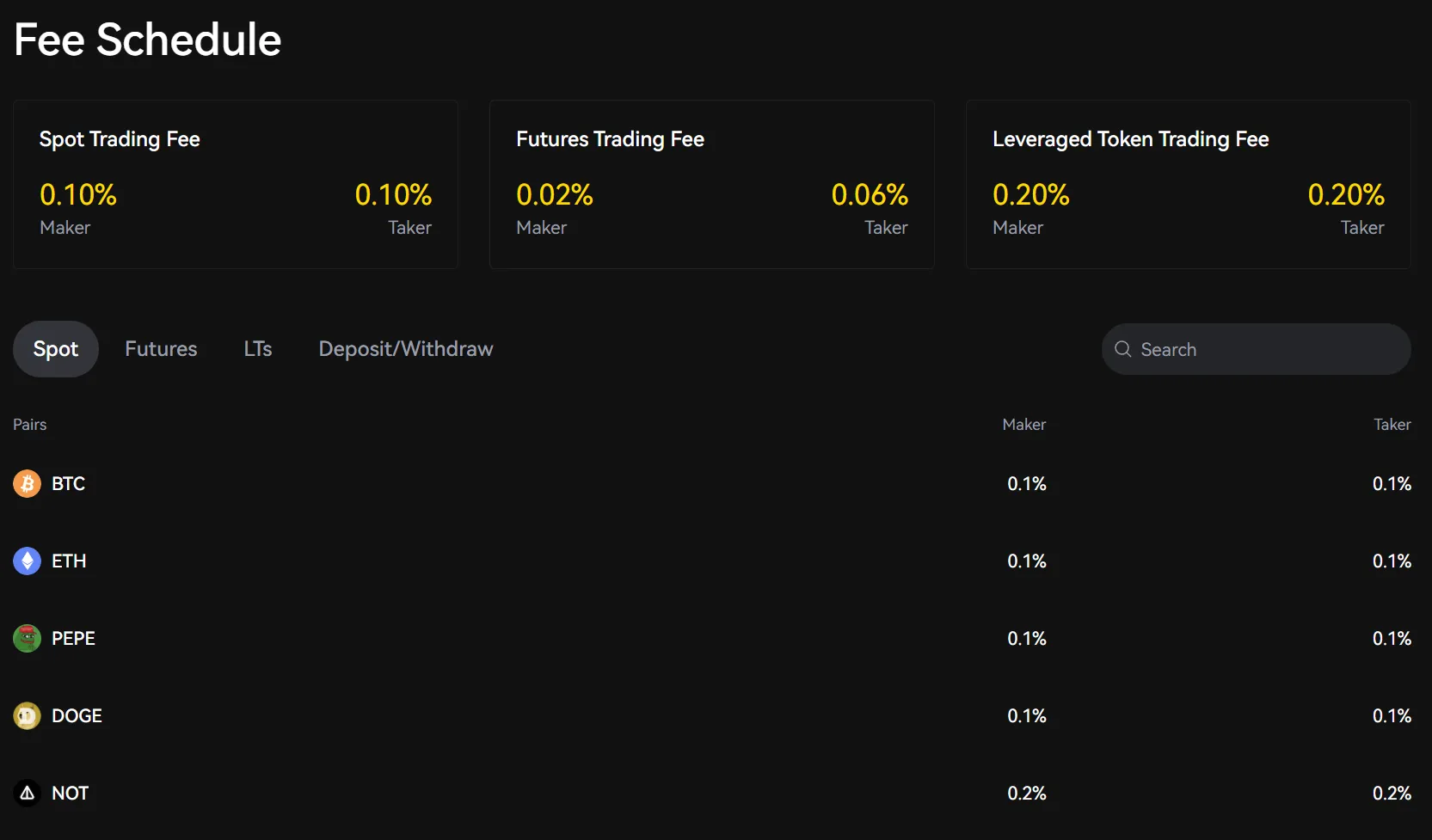Select the PEPE pair name text
Image resolution: width=1432 pixels, height=840 pixels.
(73, 639)
